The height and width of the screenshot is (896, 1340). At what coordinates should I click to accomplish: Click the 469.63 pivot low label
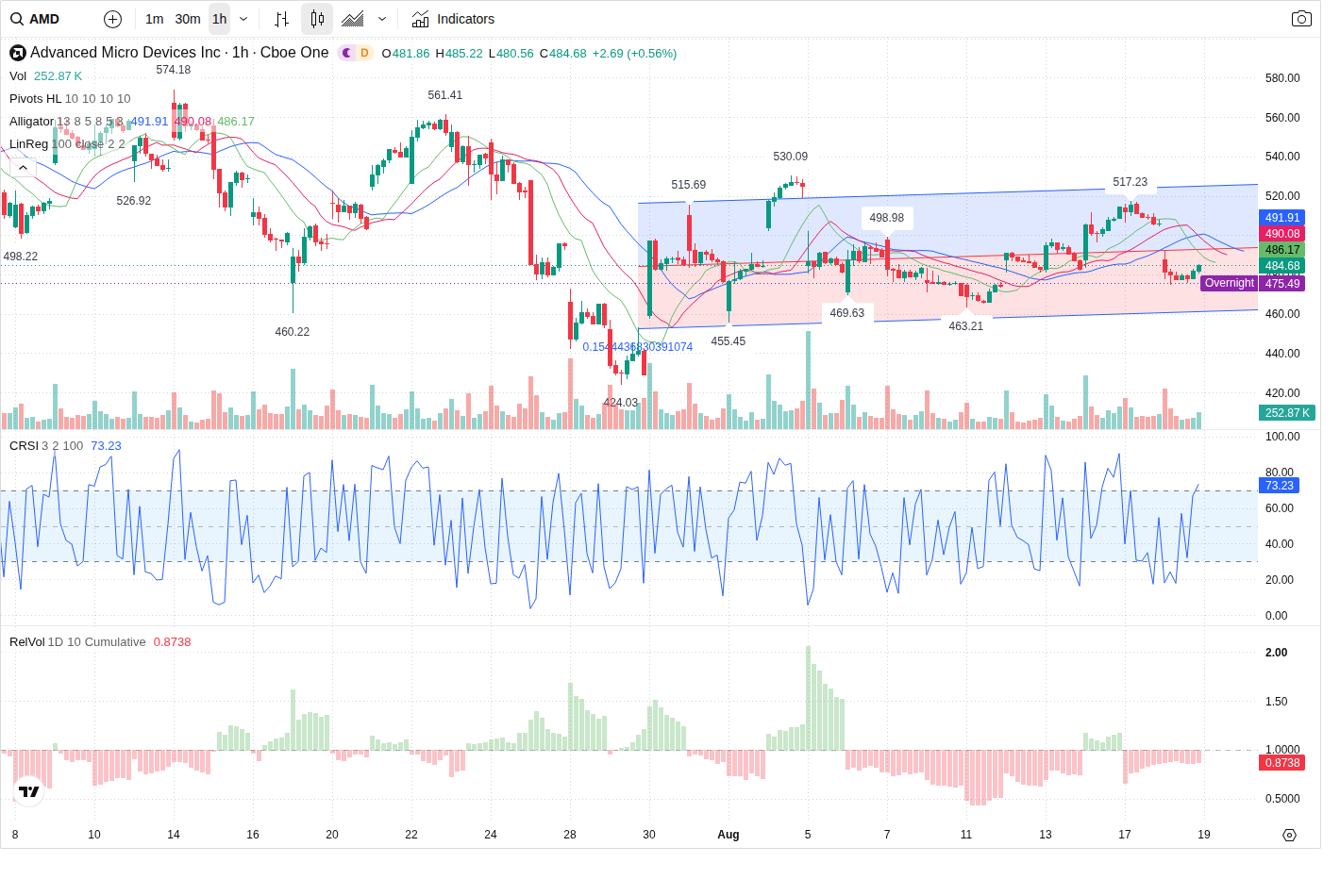click(847, 313)
